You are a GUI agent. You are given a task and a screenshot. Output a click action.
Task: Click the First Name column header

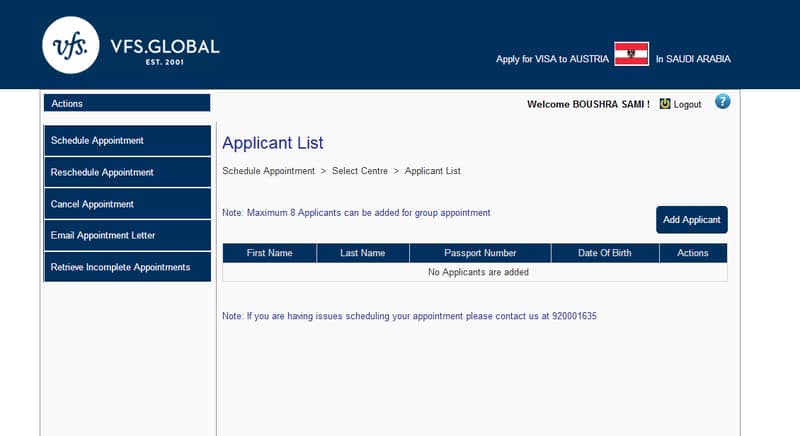point(269,253)
